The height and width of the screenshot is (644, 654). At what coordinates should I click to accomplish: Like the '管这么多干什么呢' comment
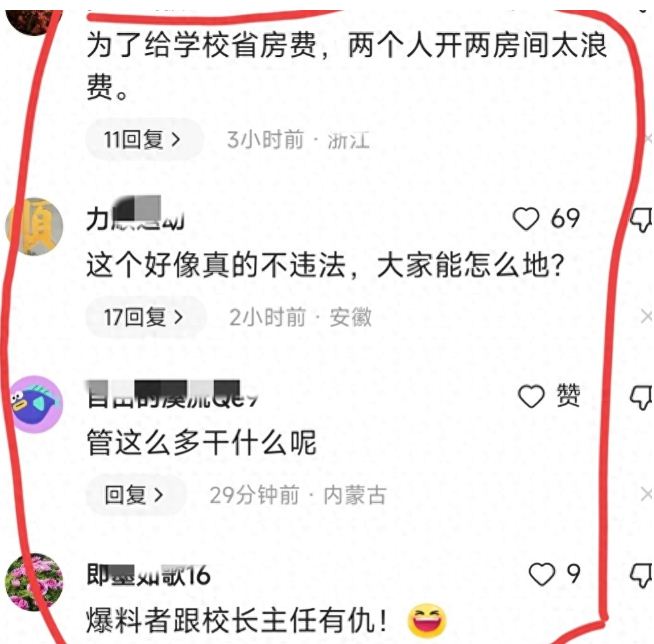[x=531, y=396]
